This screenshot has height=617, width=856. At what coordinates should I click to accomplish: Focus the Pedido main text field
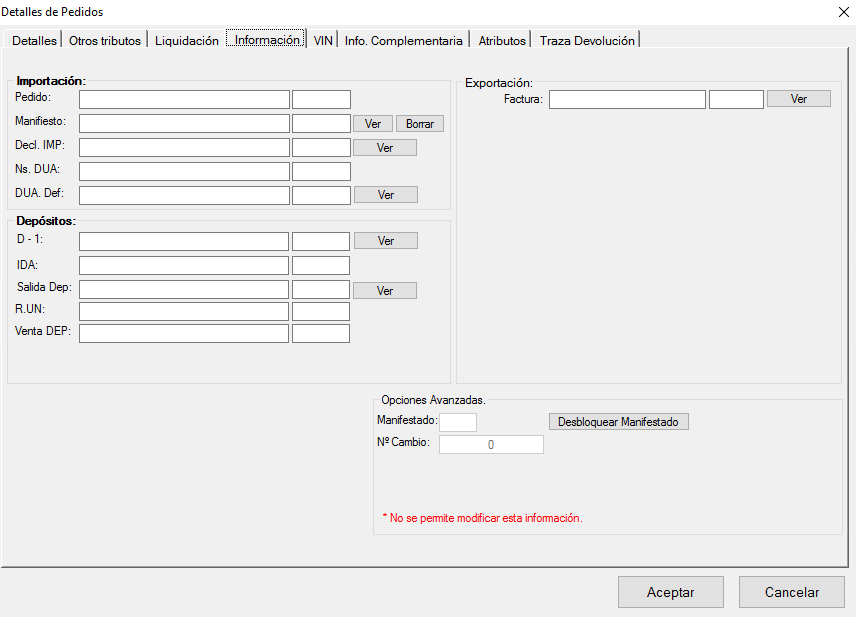pos(184,100)
